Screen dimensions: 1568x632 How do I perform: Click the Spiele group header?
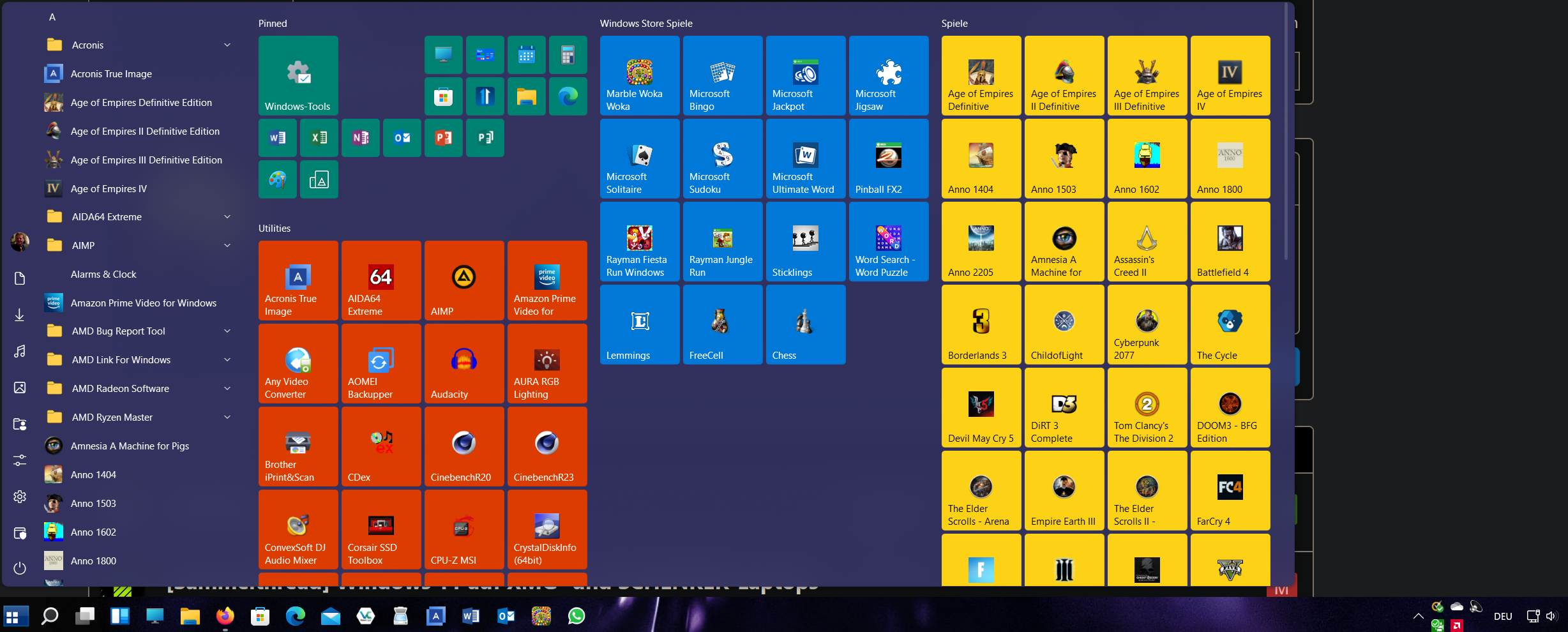[954, 23]
